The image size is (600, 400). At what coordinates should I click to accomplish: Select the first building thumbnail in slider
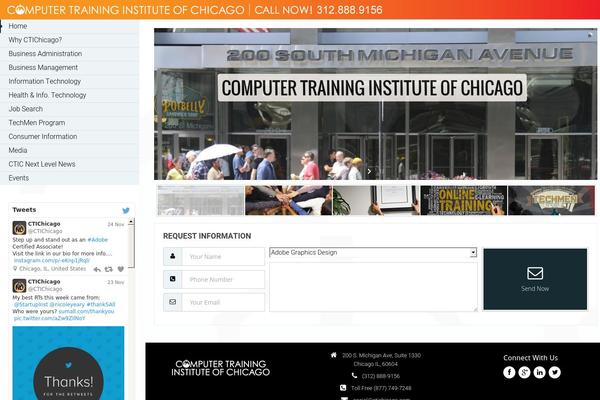click(x=201, y=200)
